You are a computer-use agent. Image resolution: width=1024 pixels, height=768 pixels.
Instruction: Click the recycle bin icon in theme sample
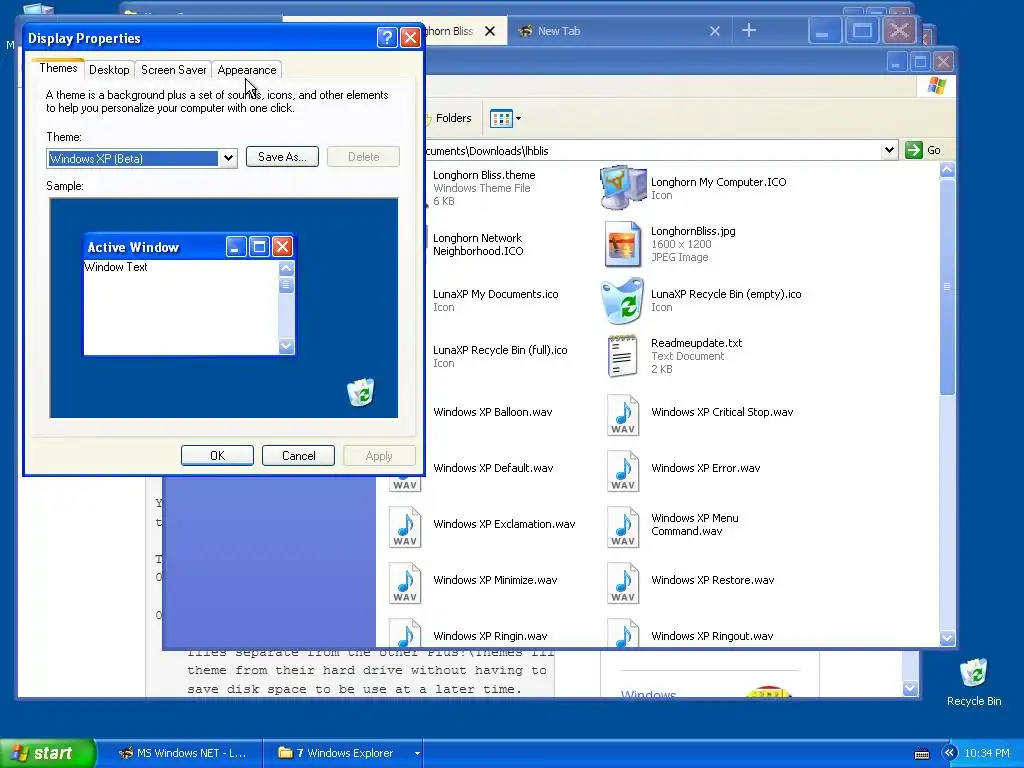click(x=360, y=392)
